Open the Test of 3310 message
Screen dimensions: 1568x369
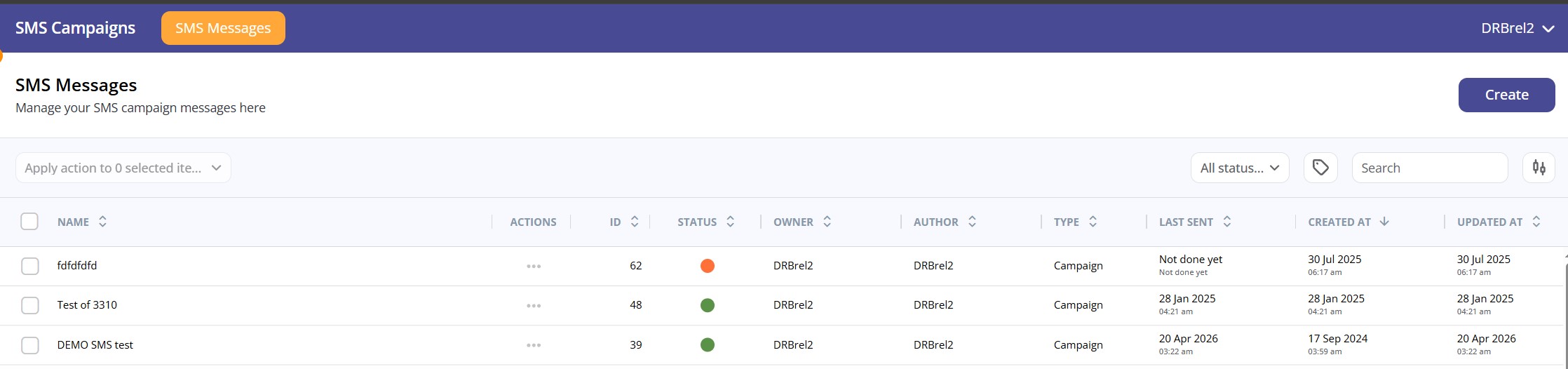pos(87,304)
